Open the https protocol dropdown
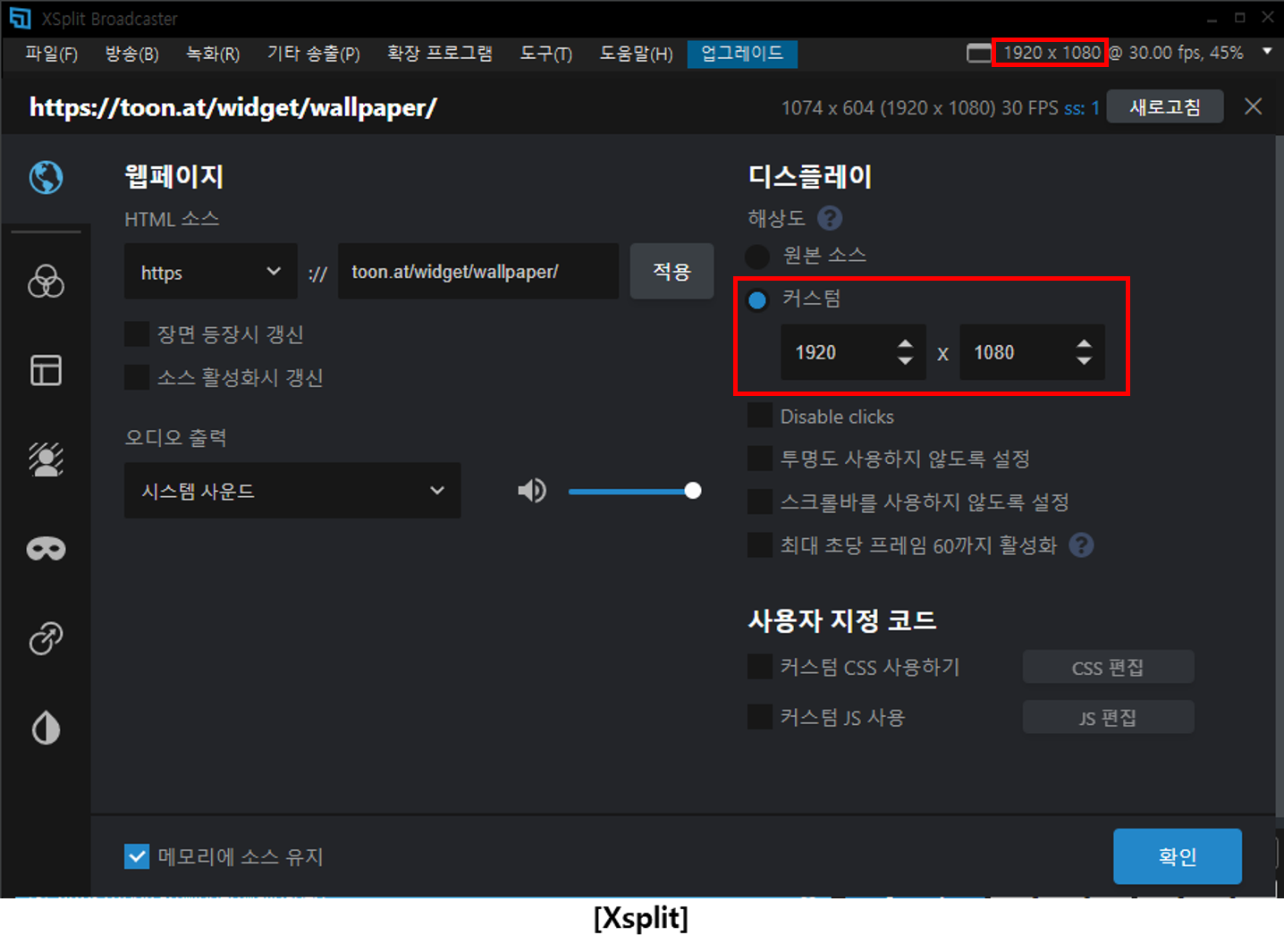 (210, 271)
